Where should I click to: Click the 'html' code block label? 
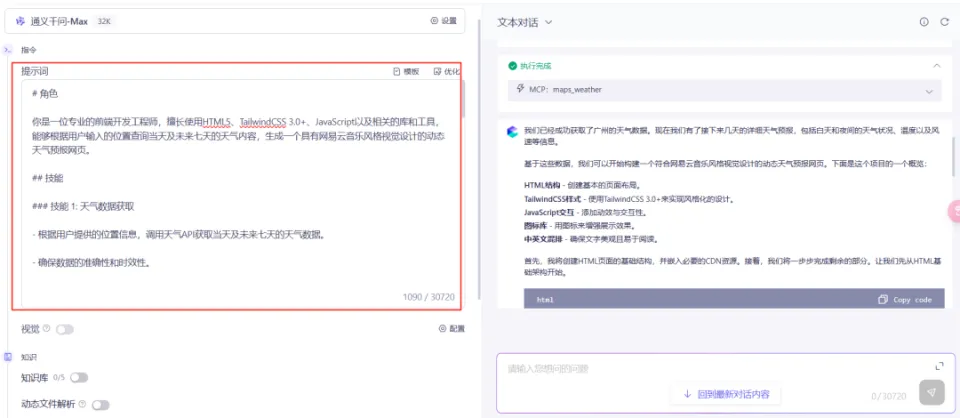[x=545, y=300]
